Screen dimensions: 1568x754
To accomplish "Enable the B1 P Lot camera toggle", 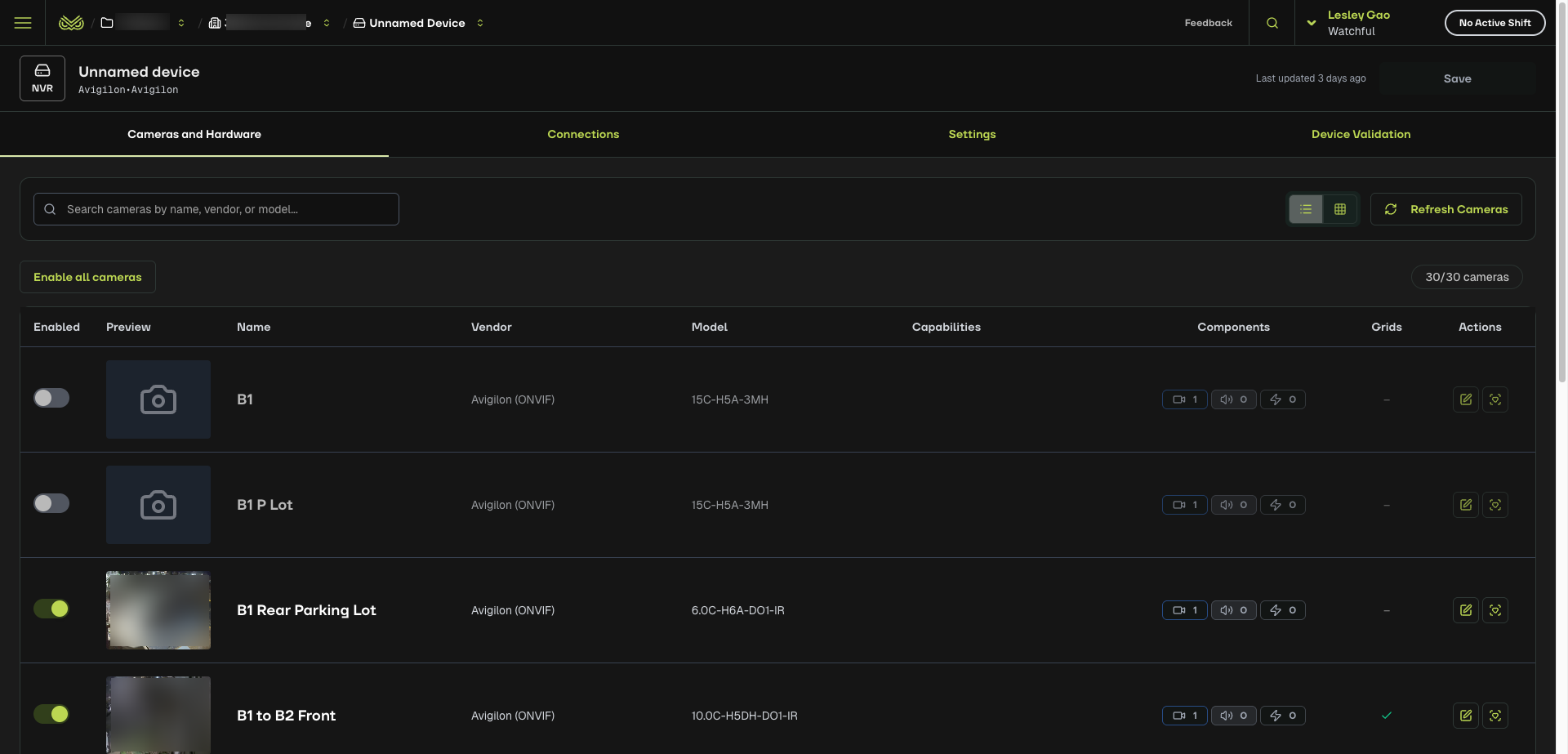I will point(51,503).
